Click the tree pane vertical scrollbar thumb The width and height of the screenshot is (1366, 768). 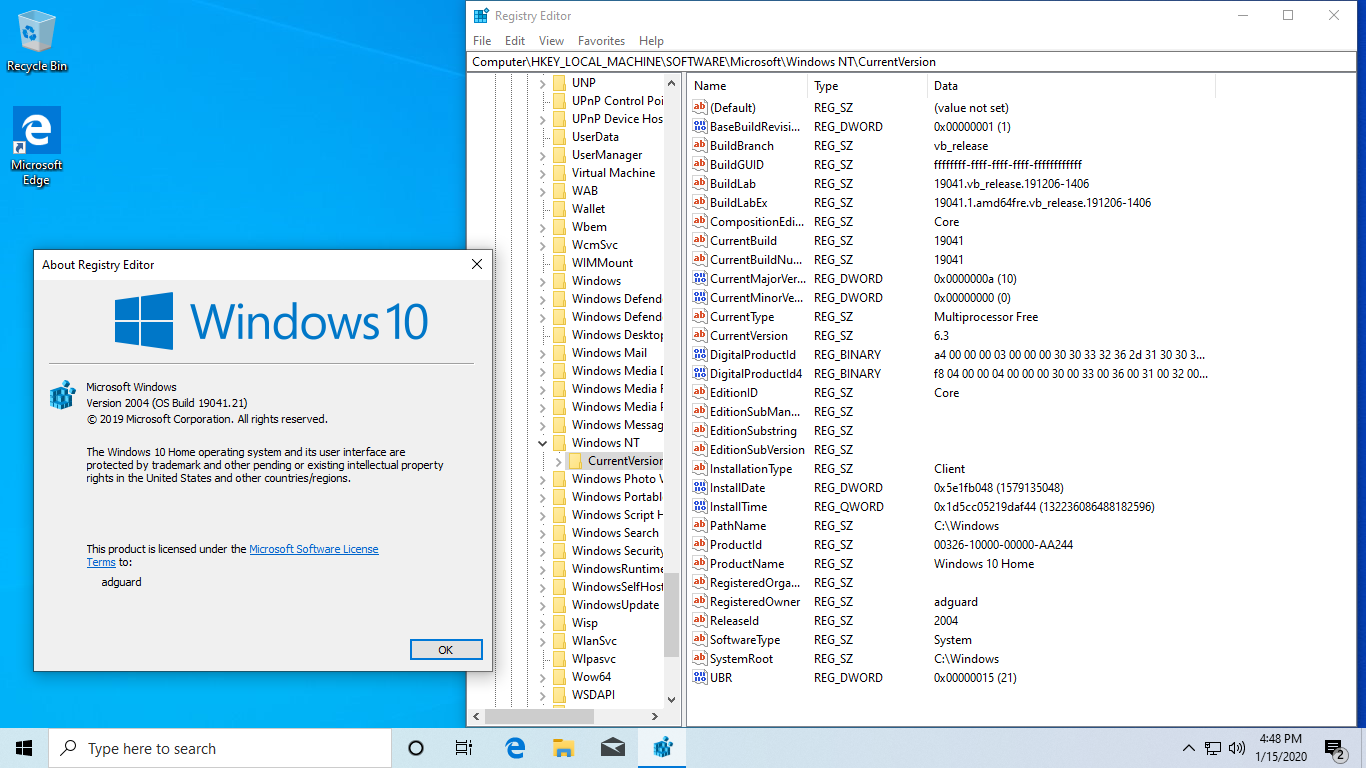(x=672, y=616)
